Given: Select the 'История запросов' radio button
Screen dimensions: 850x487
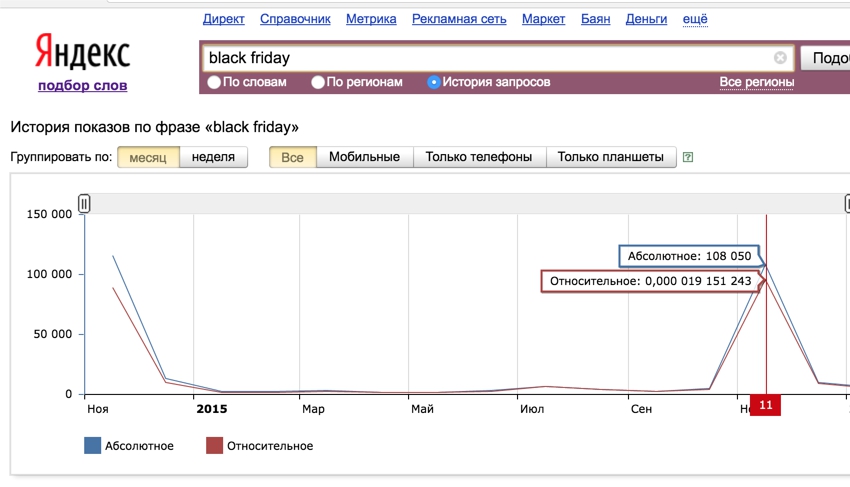Looking at the screenshot, I should 434,82.
